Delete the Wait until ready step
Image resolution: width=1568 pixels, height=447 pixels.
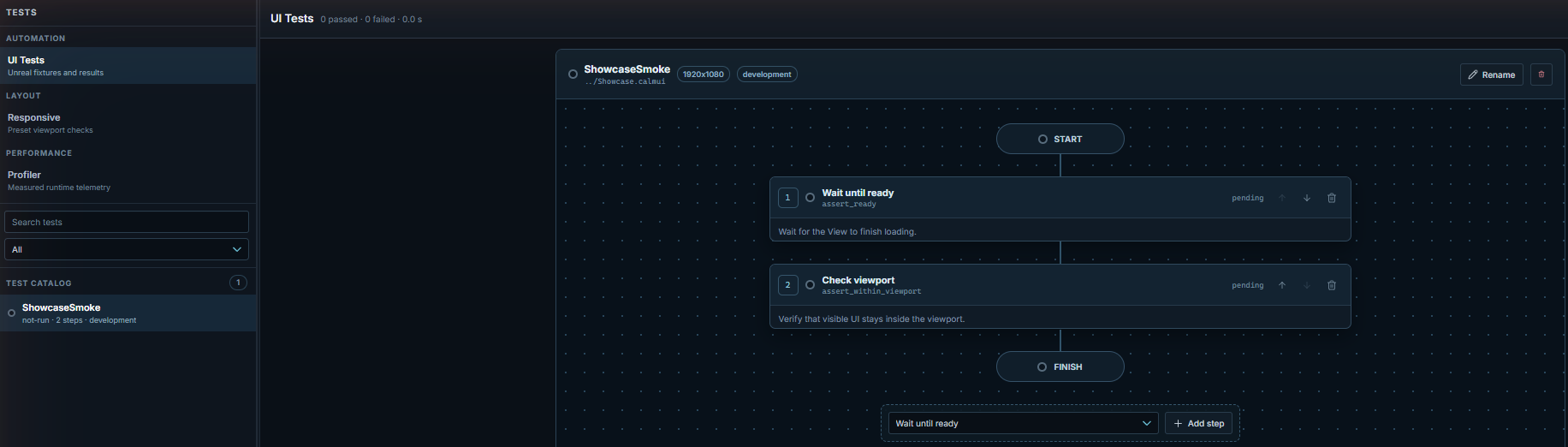tap(1332, 198)
